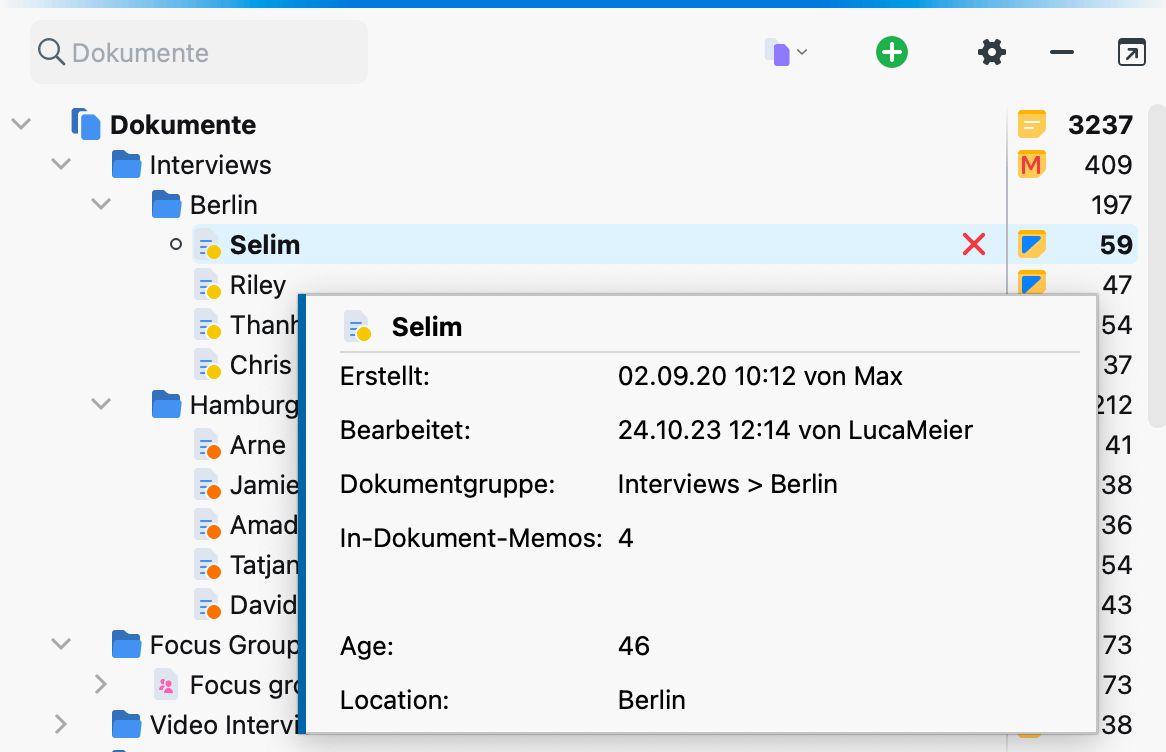Click Amad's document icon
The image size is (1166, 752).
tap(208, 525)
